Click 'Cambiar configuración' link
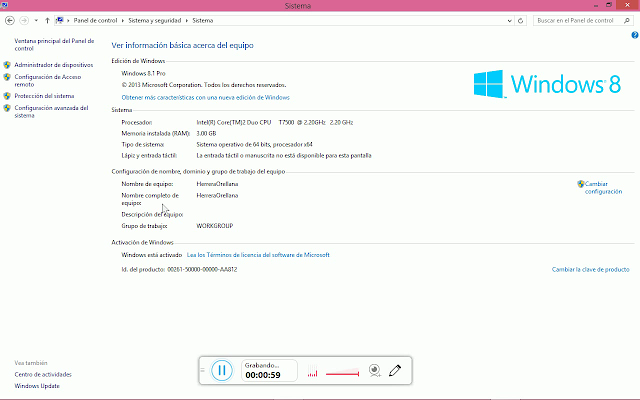This screenshot has width=640, height=400. point(604,187)
